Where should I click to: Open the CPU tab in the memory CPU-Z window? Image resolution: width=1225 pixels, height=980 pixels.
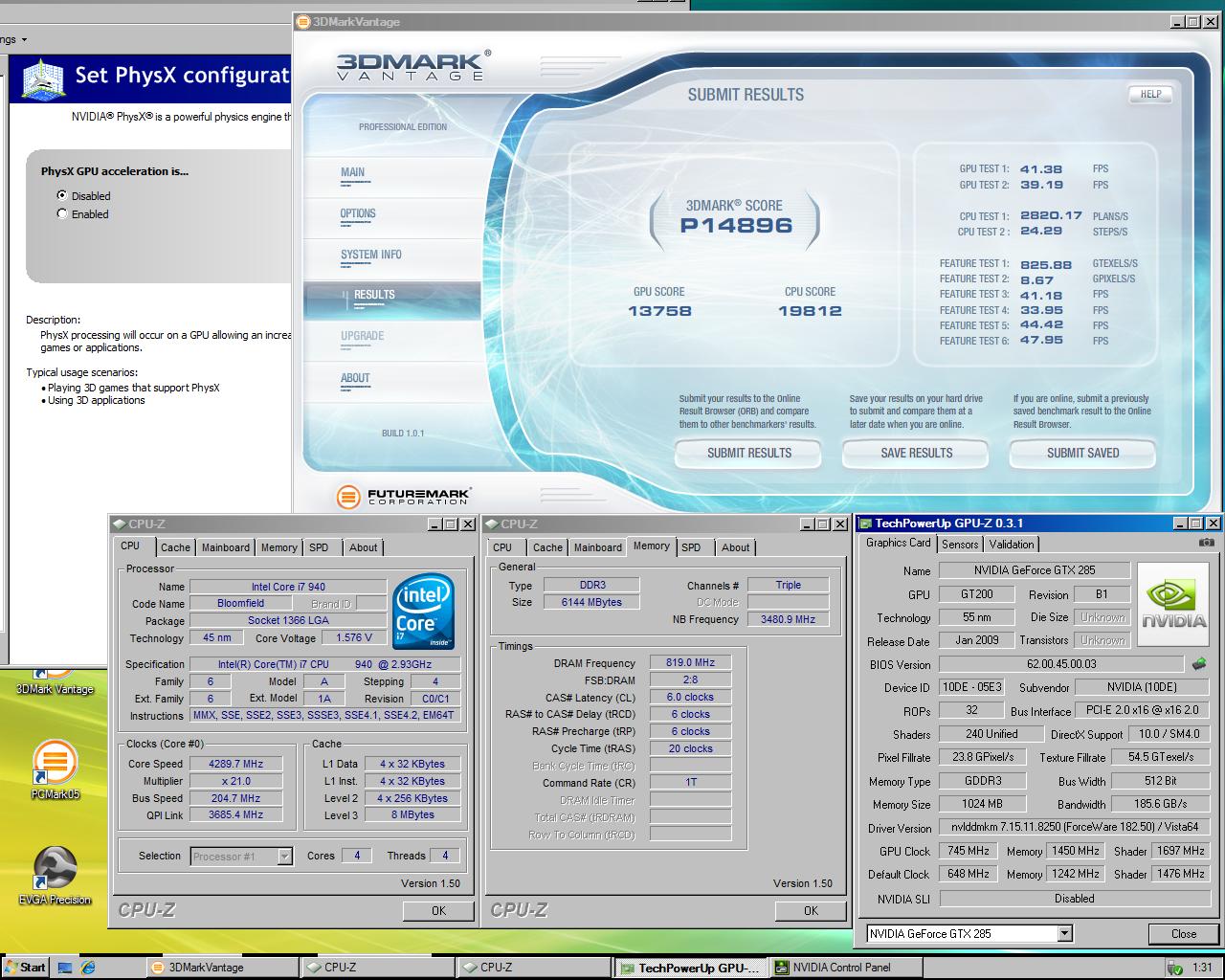[x=502, y=547]
